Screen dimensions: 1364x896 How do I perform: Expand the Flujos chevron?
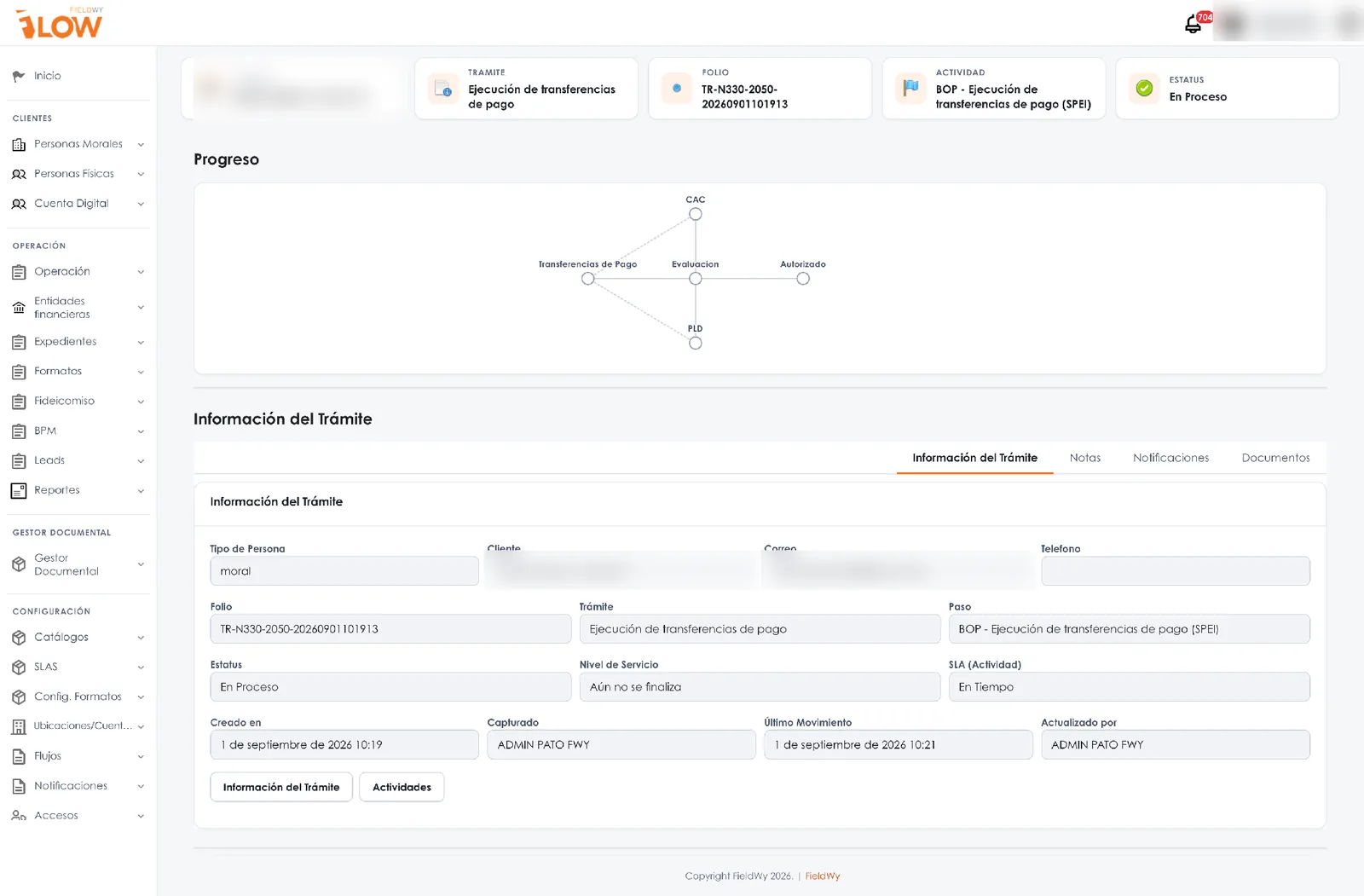pos(141,757)
